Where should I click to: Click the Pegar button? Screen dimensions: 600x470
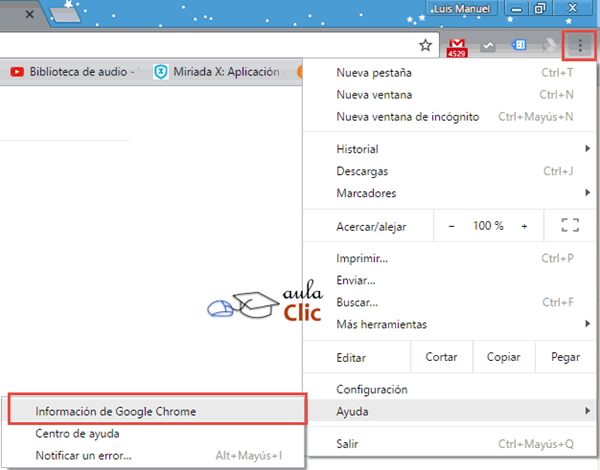click(x=565, y=357)
